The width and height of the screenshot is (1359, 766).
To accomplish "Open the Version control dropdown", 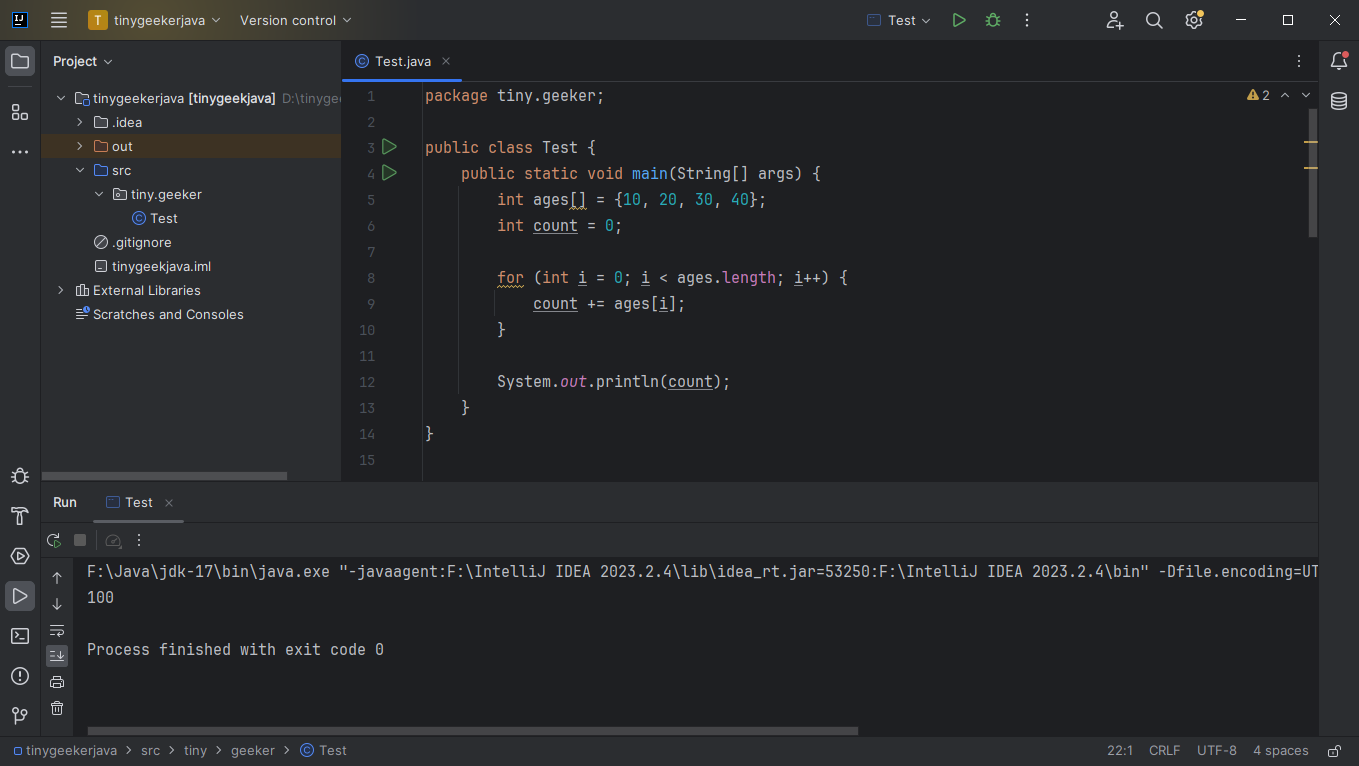I will [x=296, y=20].
